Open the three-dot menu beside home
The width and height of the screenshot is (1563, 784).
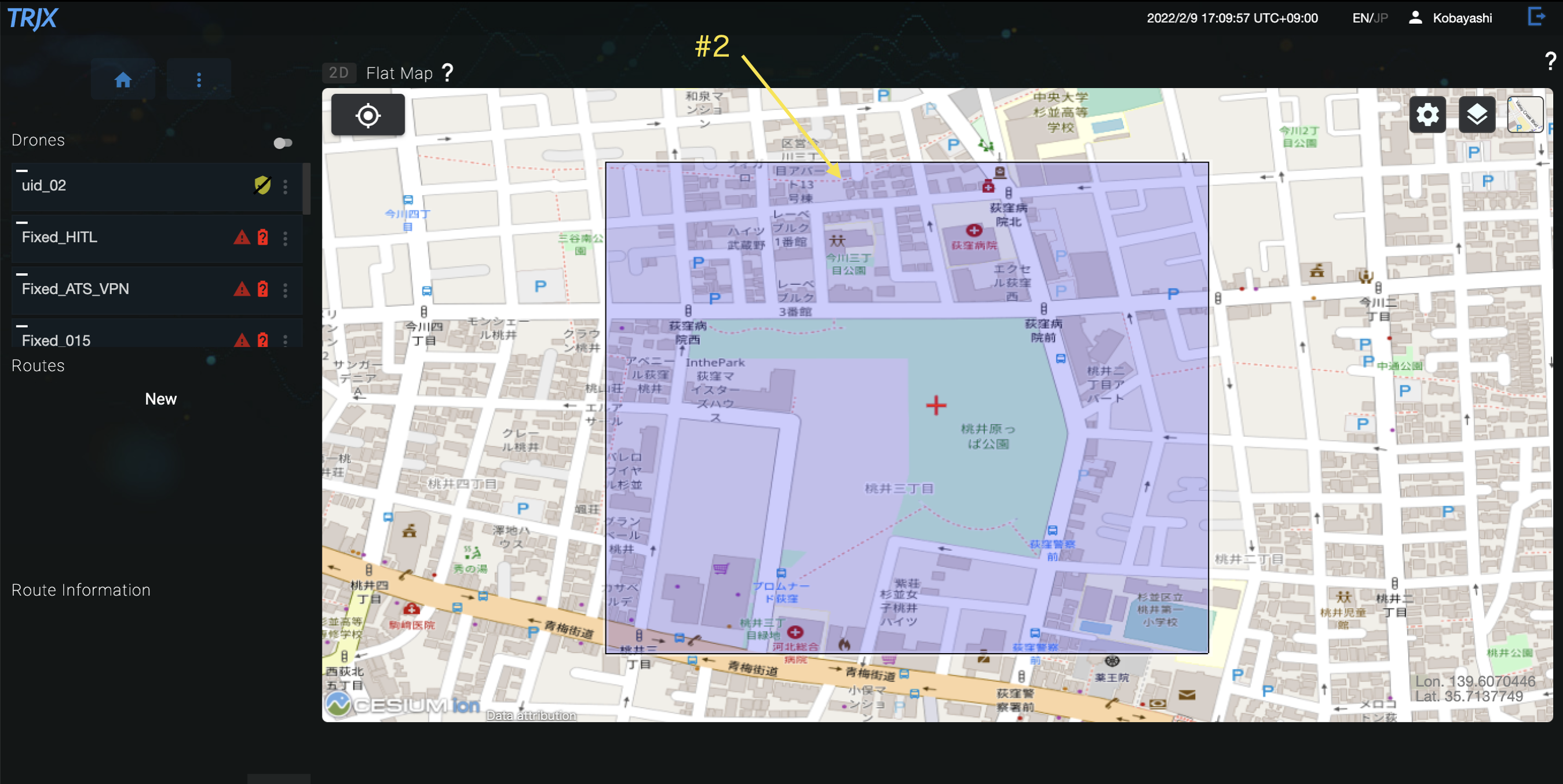[199, 79]
